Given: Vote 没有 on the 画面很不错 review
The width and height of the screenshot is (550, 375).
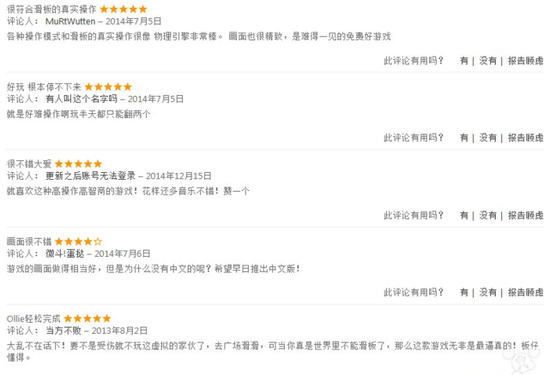Looking at the screenshot, I should [x=488, y=292].
